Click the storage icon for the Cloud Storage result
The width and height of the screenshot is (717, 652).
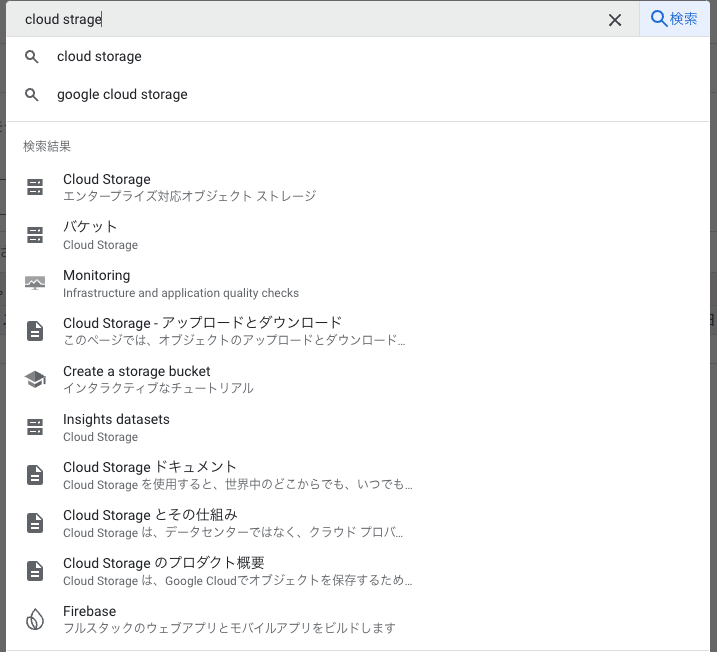35,187
